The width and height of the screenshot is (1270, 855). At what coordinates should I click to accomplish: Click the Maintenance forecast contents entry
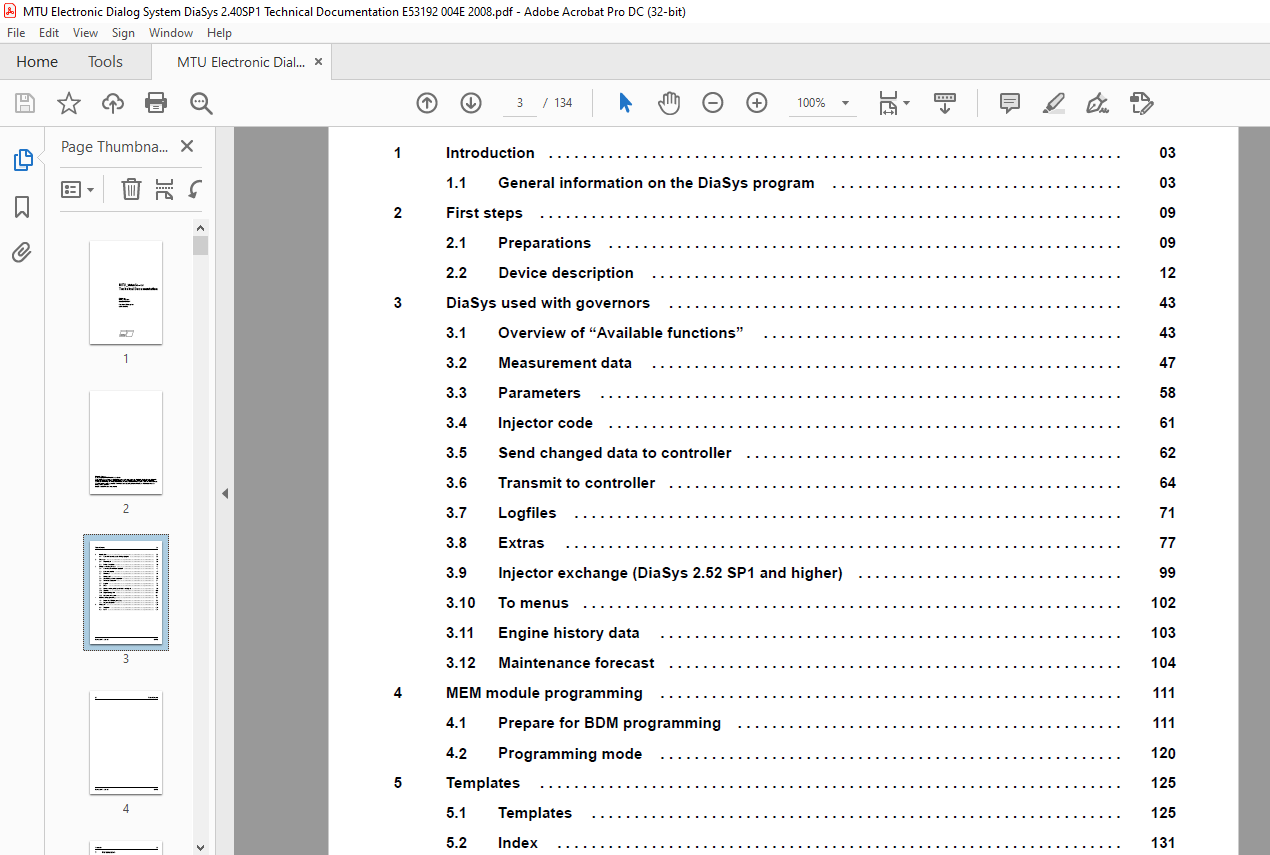point(576,663)
